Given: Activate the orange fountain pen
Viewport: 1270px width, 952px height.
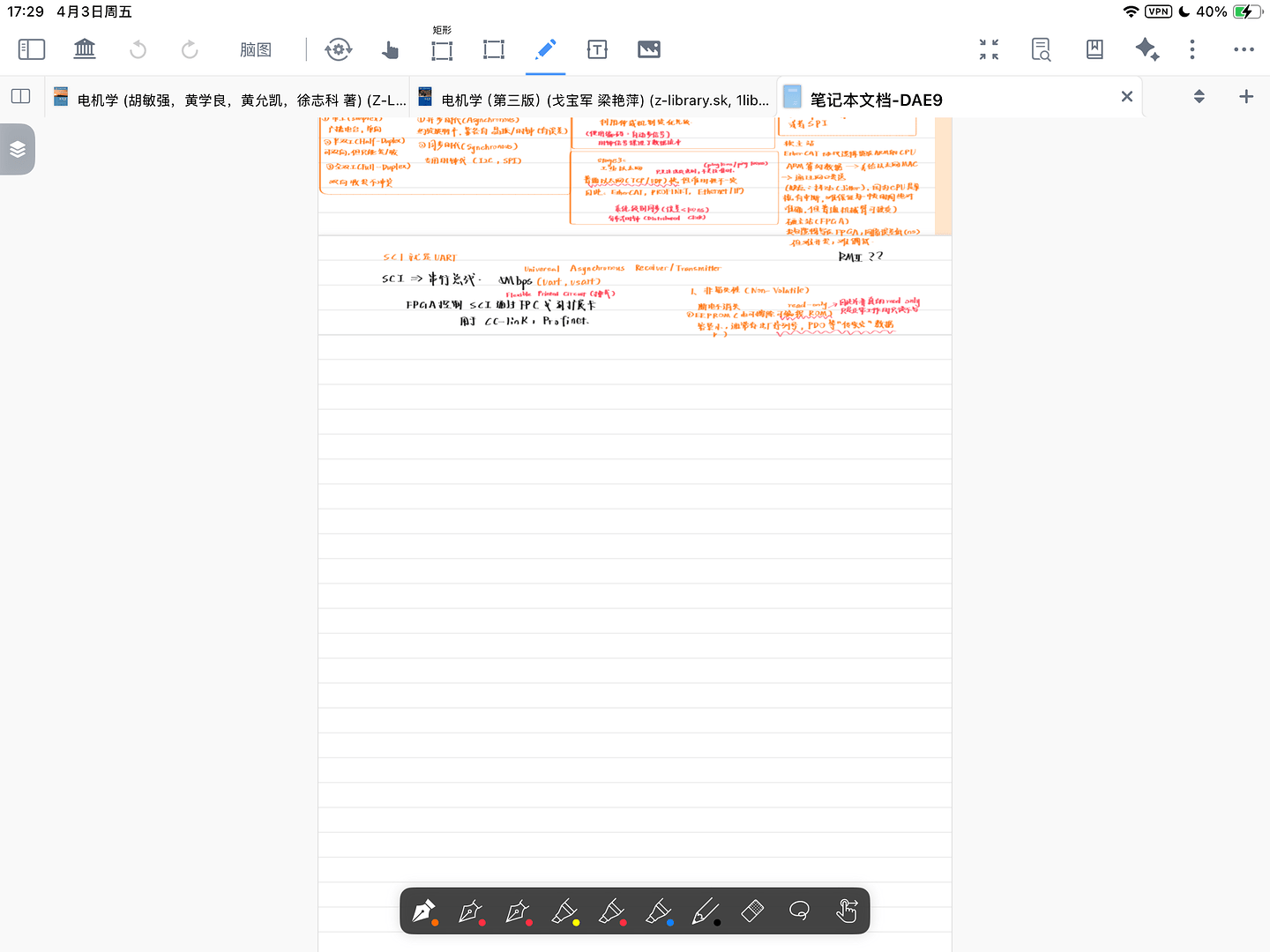Looking at the screenshot, I should [x=424, y=911].
